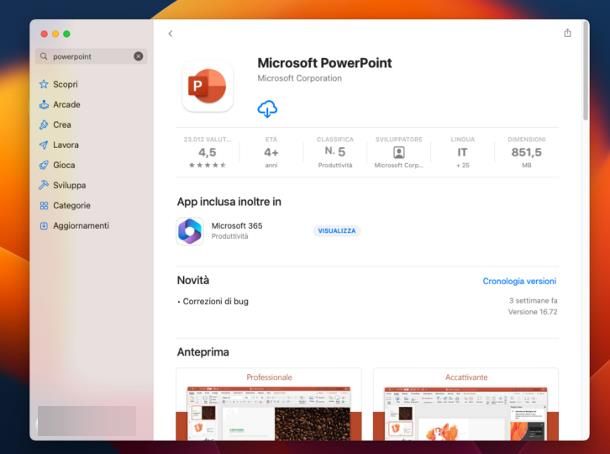Click the Microsoft PowerPoint title
This screenshot has height=454, width=610.
pyautogui.click(x=324, y=63)
